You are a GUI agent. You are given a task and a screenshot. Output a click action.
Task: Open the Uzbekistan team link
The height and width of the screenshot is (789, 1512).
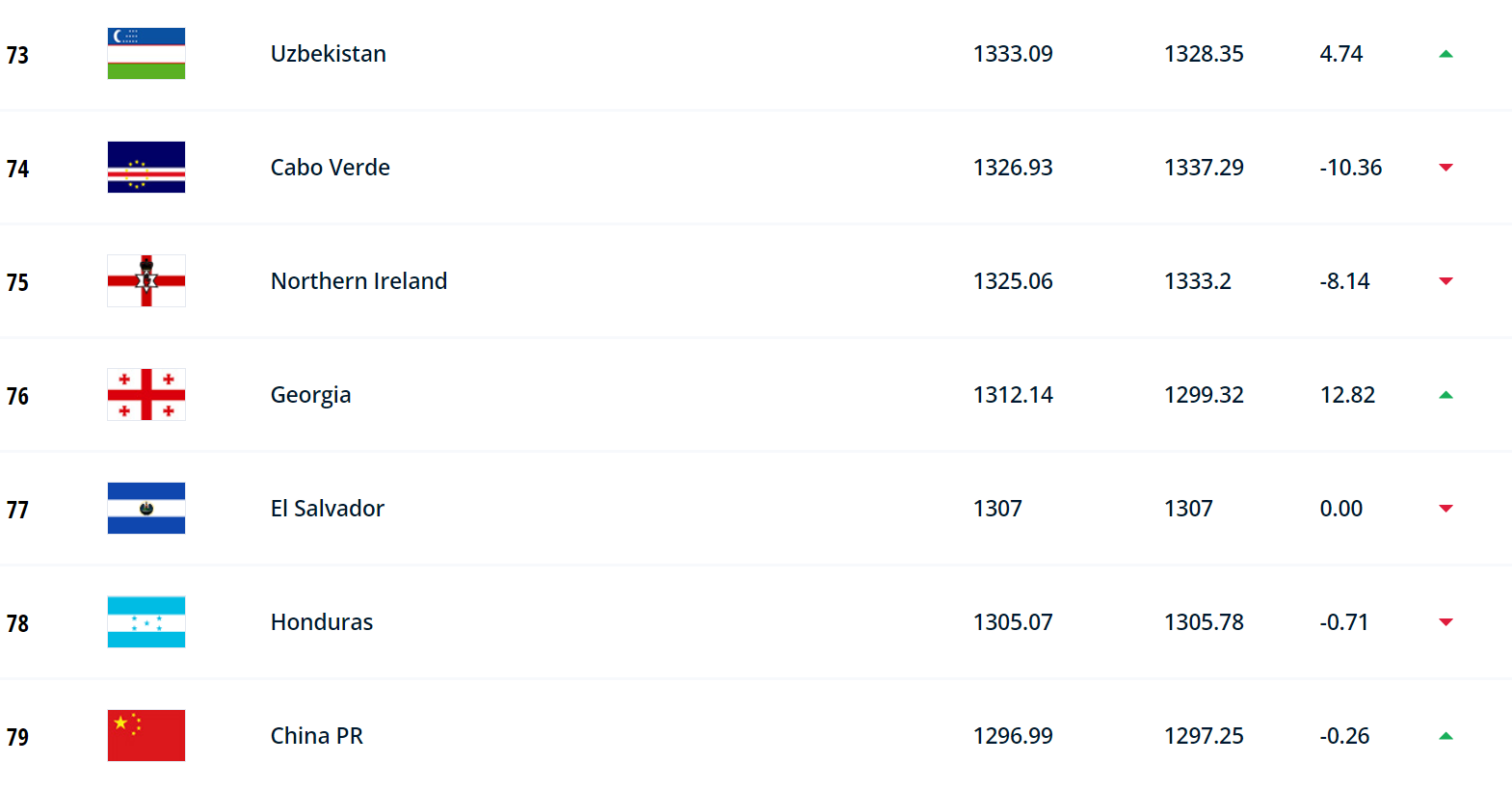tap(329, 54)
